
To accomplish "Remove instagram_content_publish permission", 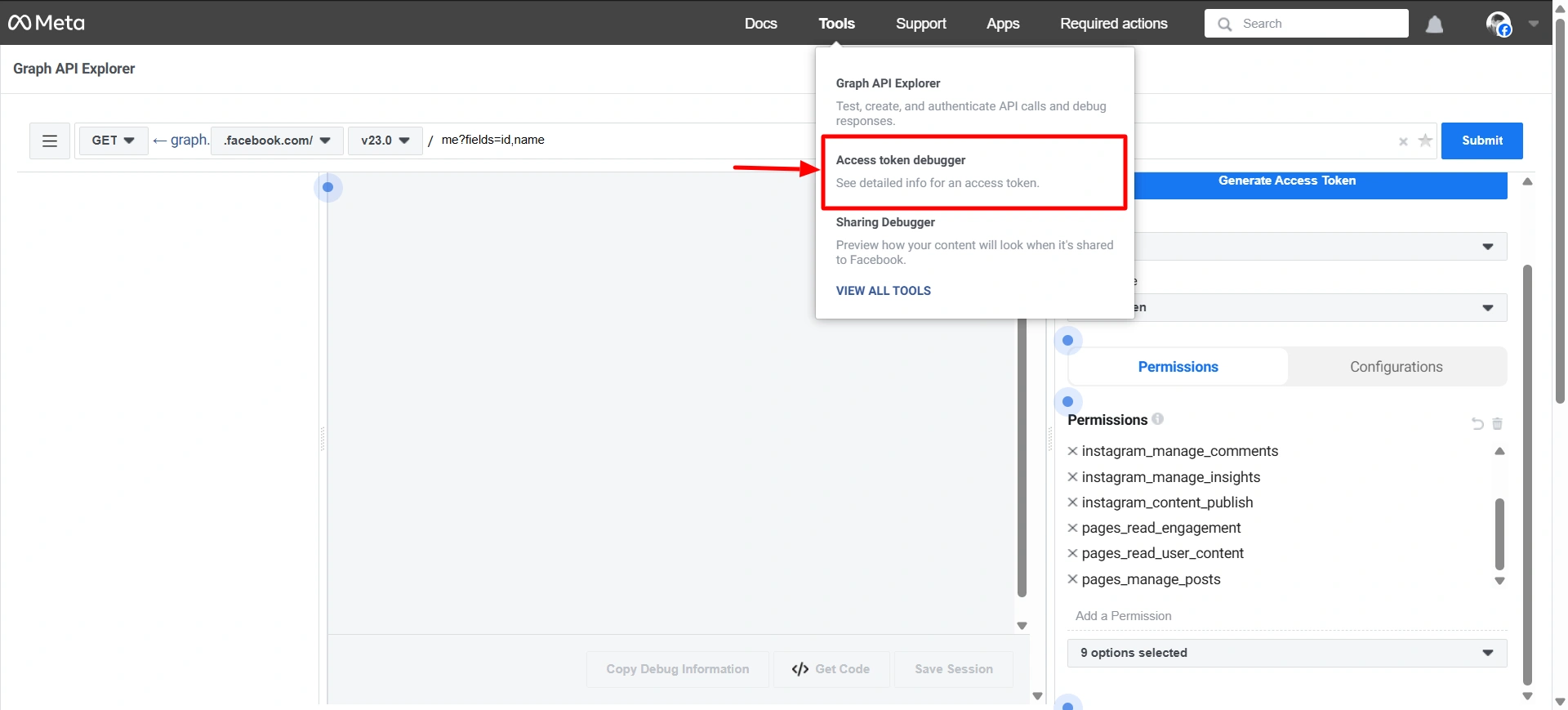I will pos(1072,502).
